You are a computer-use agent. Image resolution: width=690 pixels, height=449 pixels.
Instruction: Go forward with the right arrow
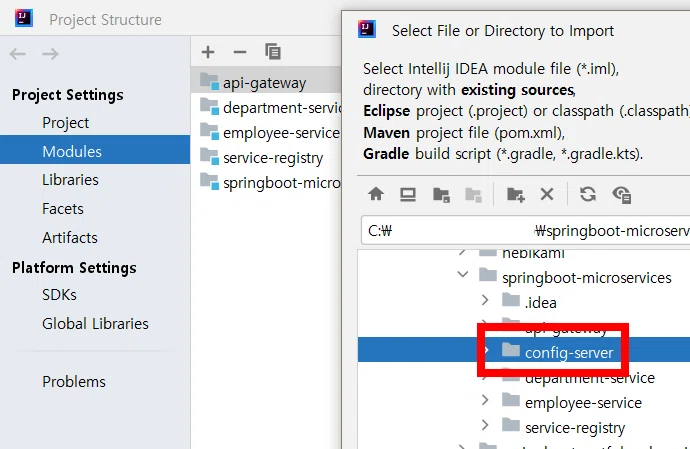point(50,54)
